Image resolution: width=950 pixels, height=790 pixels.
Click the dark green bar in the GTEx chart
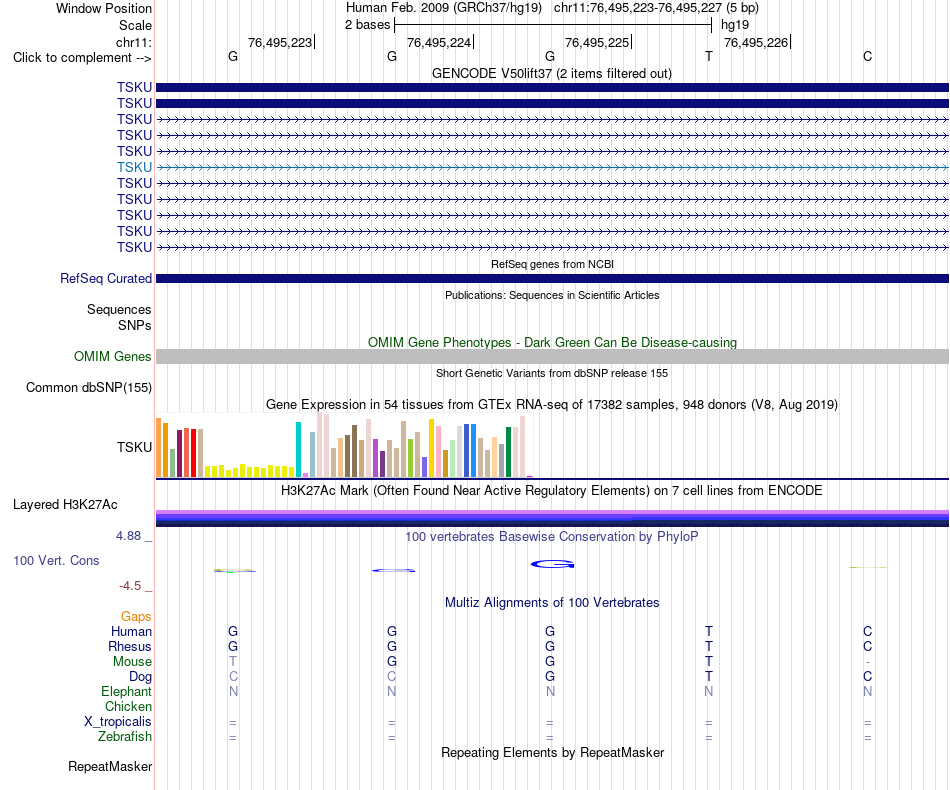click(508, 452)
